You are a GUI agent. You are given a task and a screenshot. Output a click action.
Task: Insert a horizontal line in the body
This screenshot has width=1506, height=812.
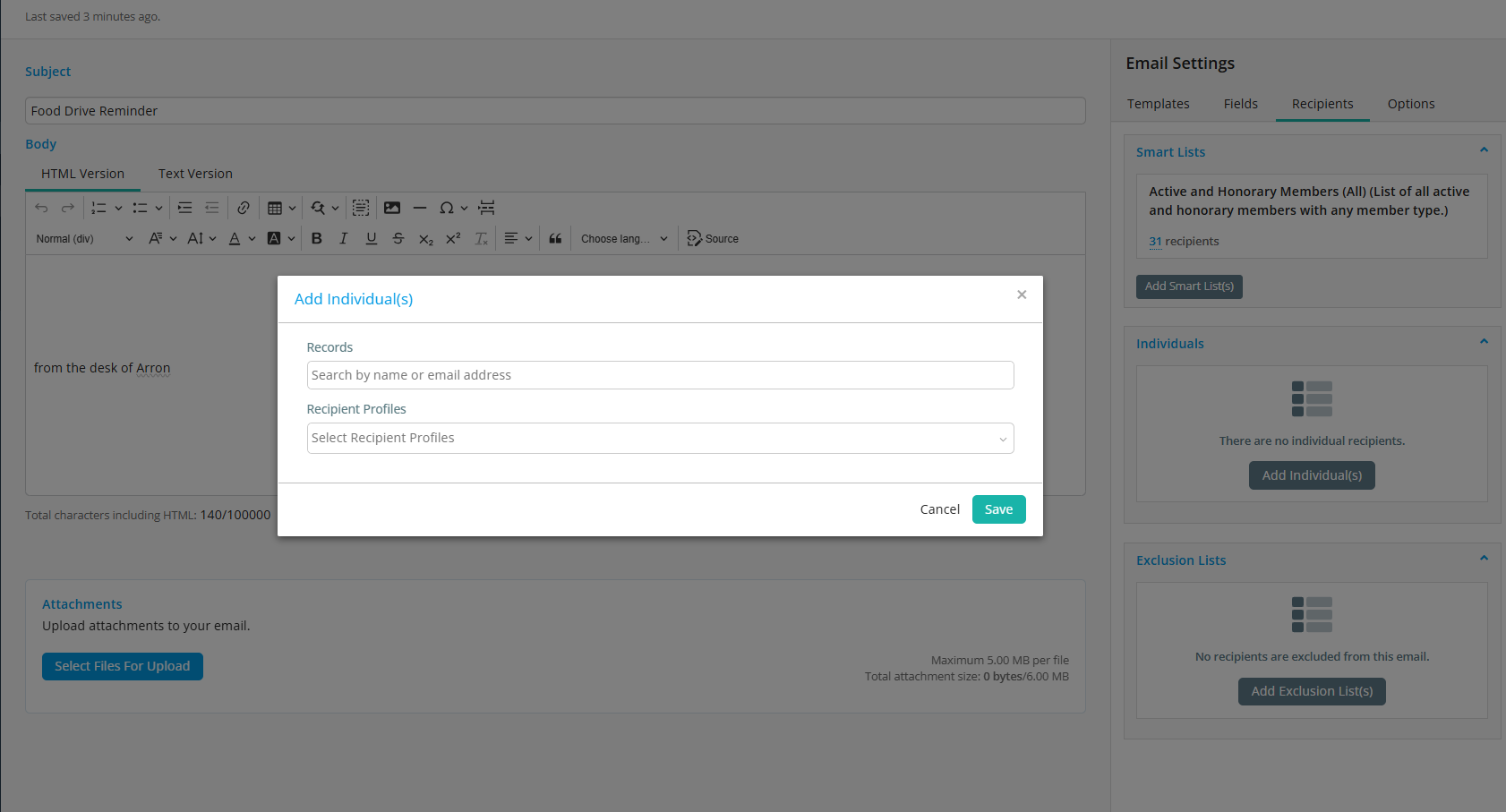(419, 208)
